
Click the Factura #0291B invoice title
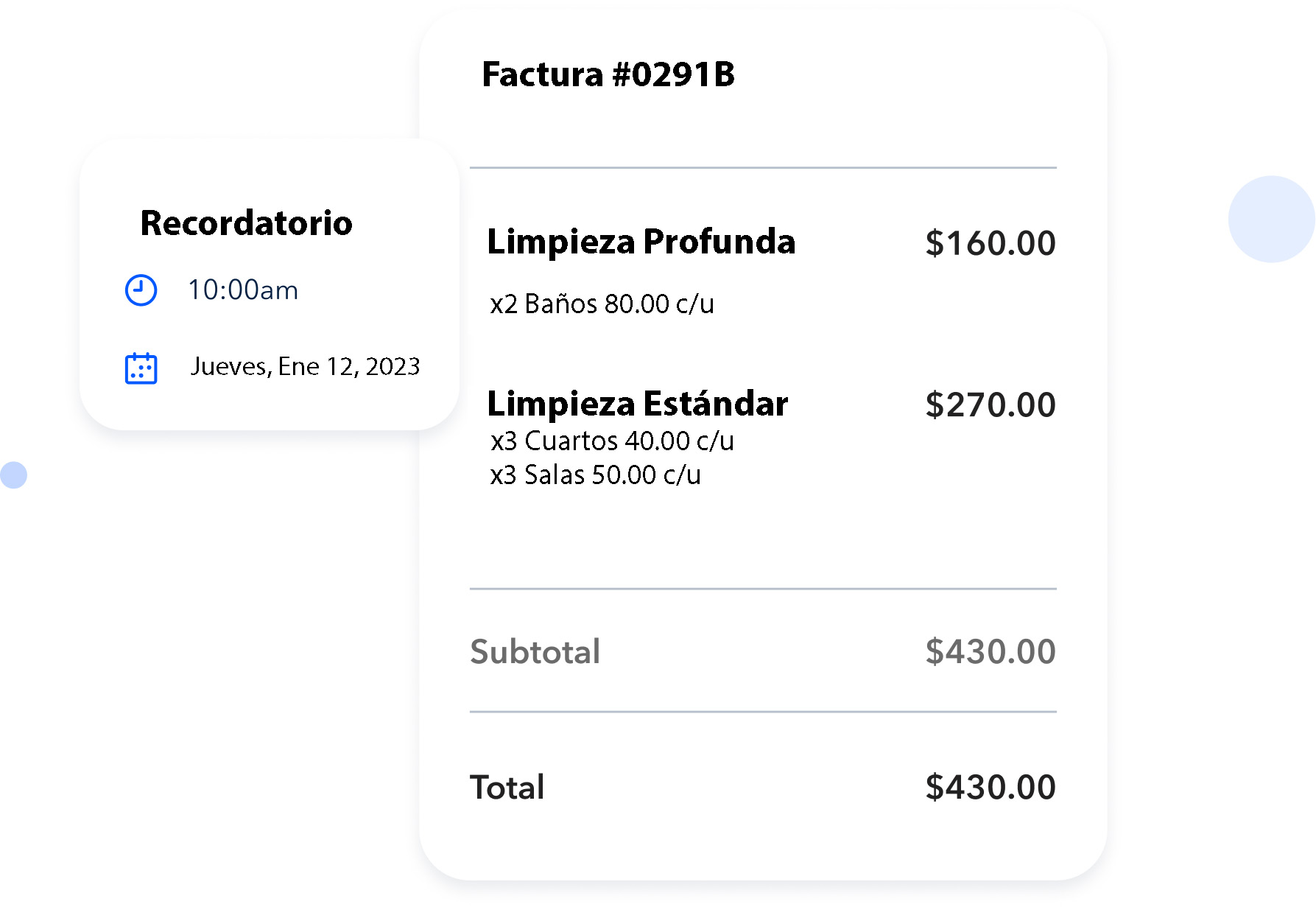click(x=608, y=74)
